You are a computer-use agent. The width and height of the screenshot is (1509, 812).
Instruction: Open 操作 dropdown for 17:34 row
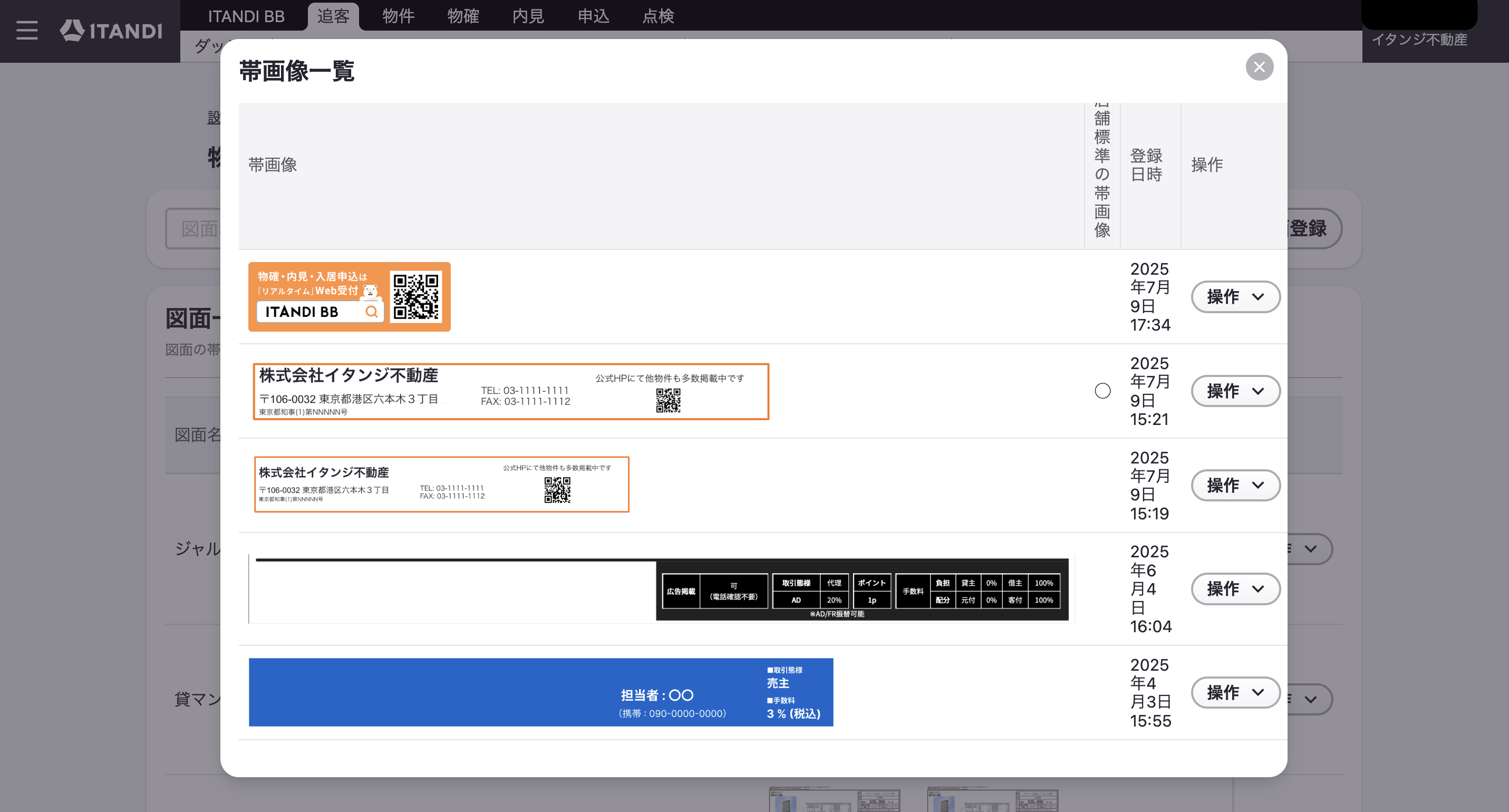tap(1235, 296)
